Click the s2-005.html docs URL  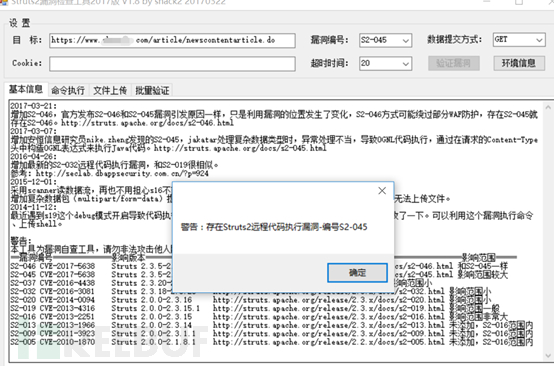328,342
